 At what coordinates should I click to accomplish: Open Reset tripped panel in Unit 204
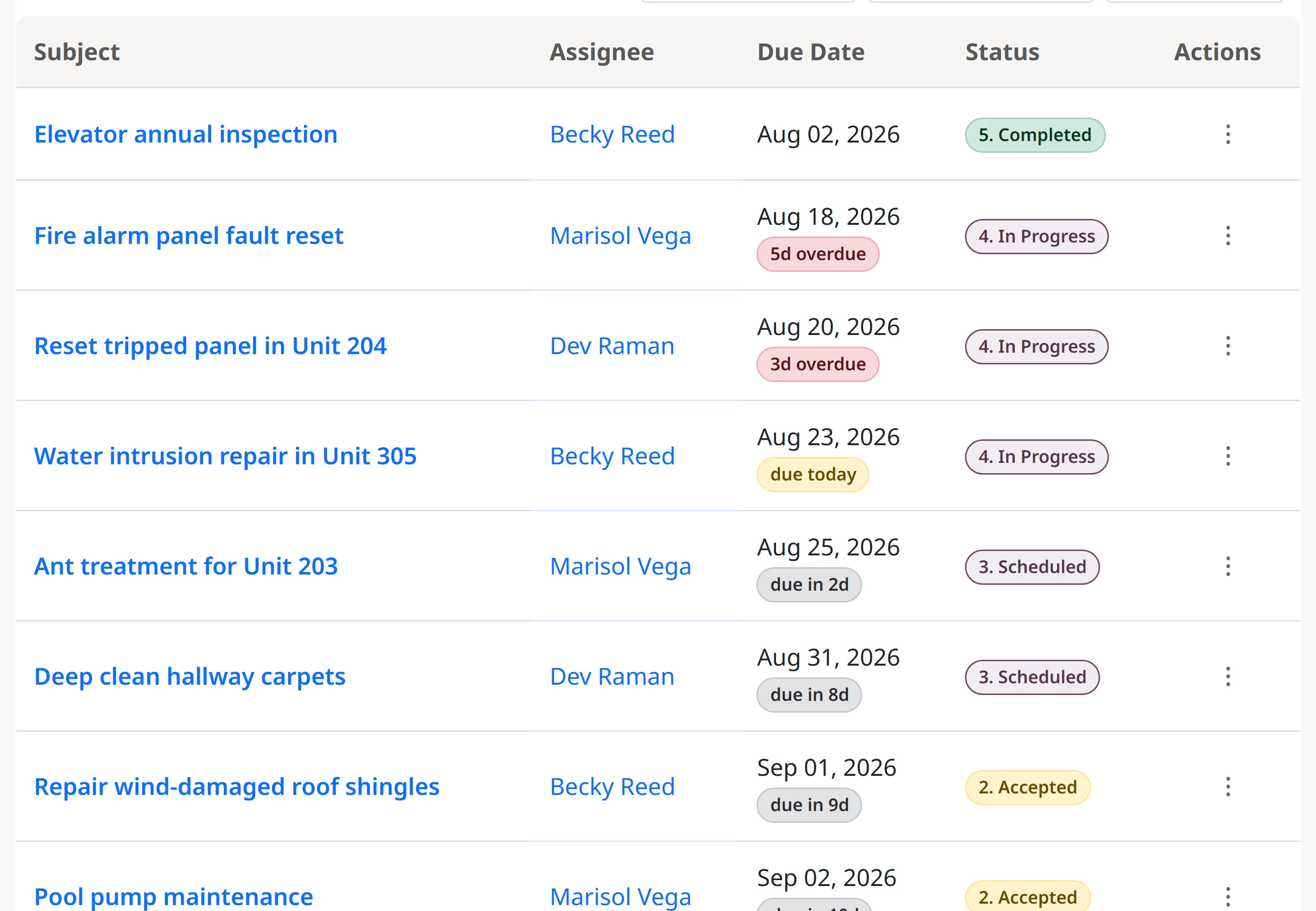click(211, 346)
